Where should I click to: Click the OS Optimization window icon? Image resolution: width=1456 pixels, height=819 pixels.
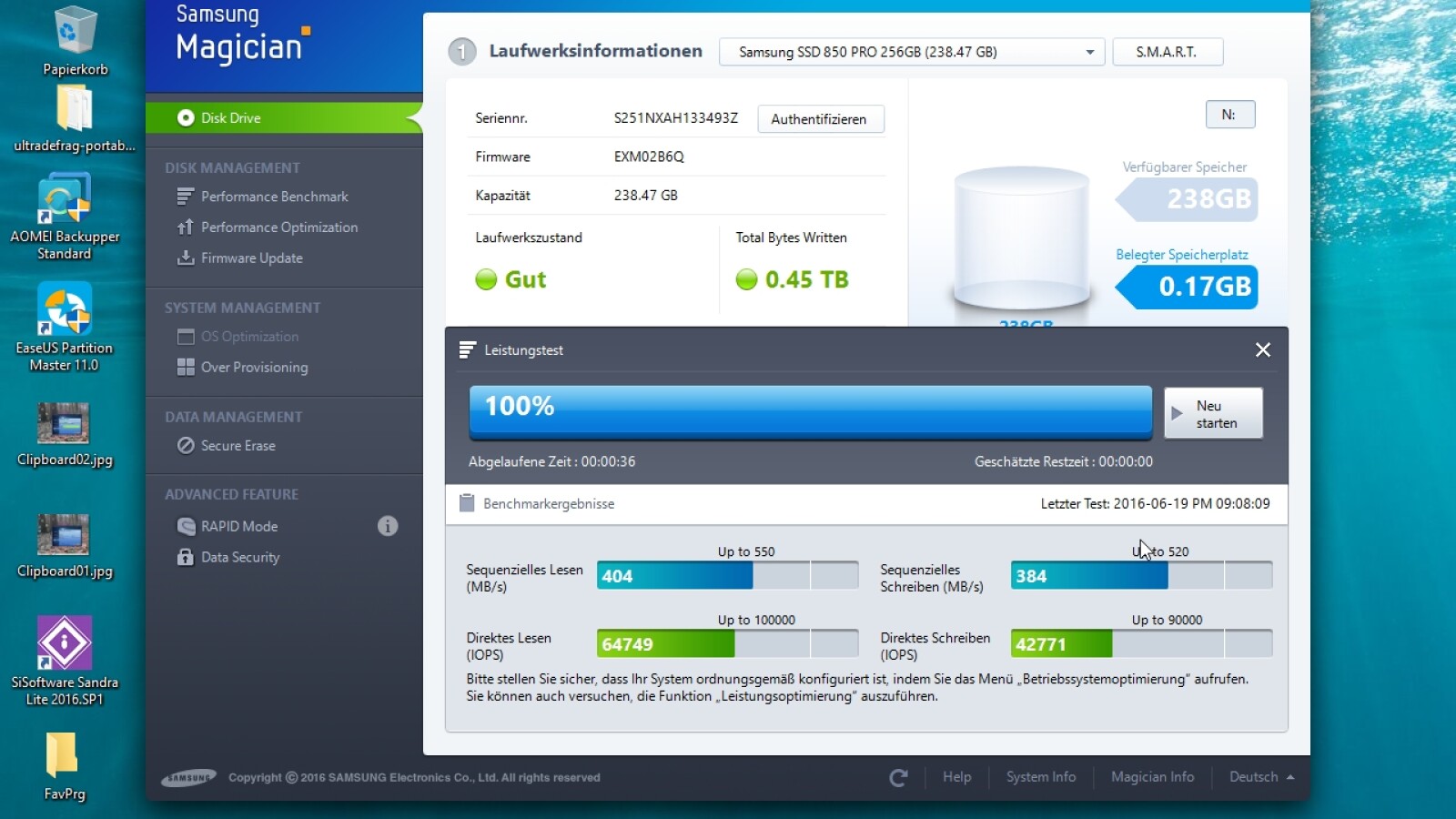pyautogui.click(x=186, y=337)
